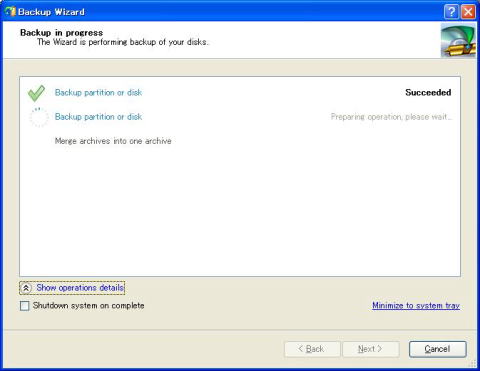The image size is (480, 371).
Task: Click the Backup Wizard title bar icon
Action: coord(10,12)
